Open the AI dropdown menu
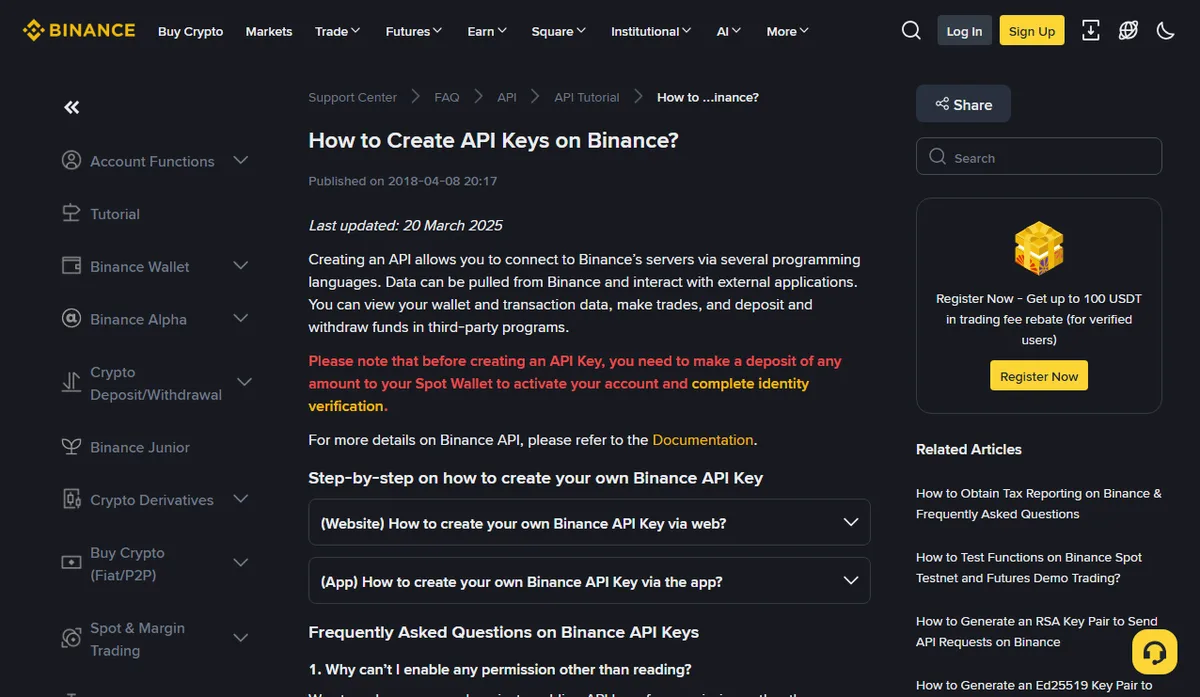Image resolution: width=1200 pixels, height=697 pixels. point(729,31)
